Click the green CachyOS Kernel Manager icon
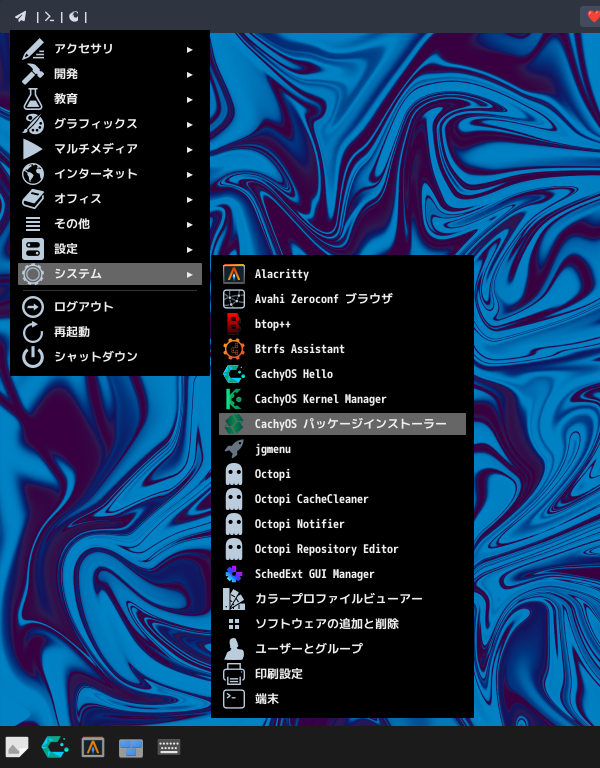Screen dimensions: 600x768 click(234, 399)
